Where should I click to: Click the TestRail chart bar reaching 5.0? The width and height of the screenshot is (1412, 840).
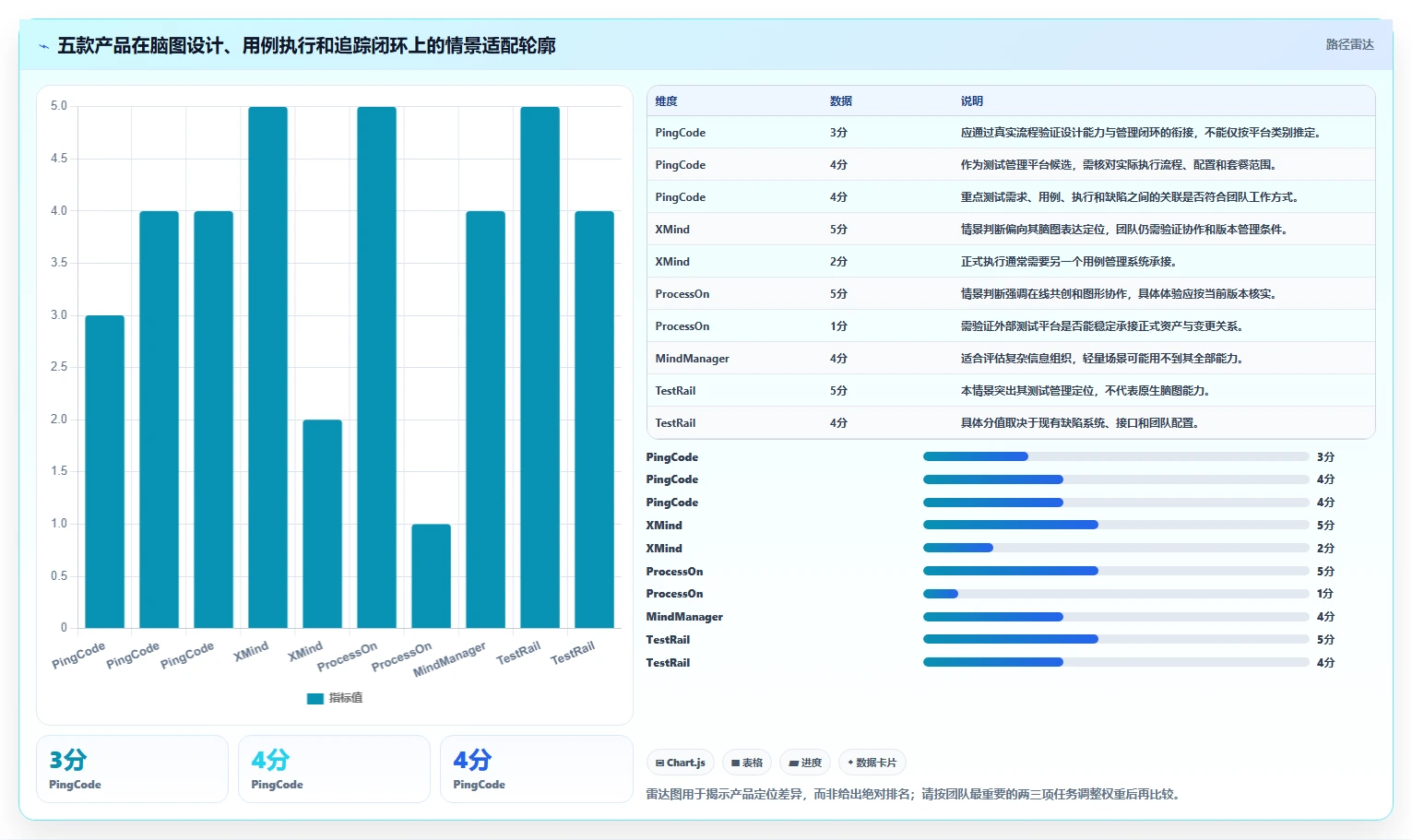tap(540, 368)
